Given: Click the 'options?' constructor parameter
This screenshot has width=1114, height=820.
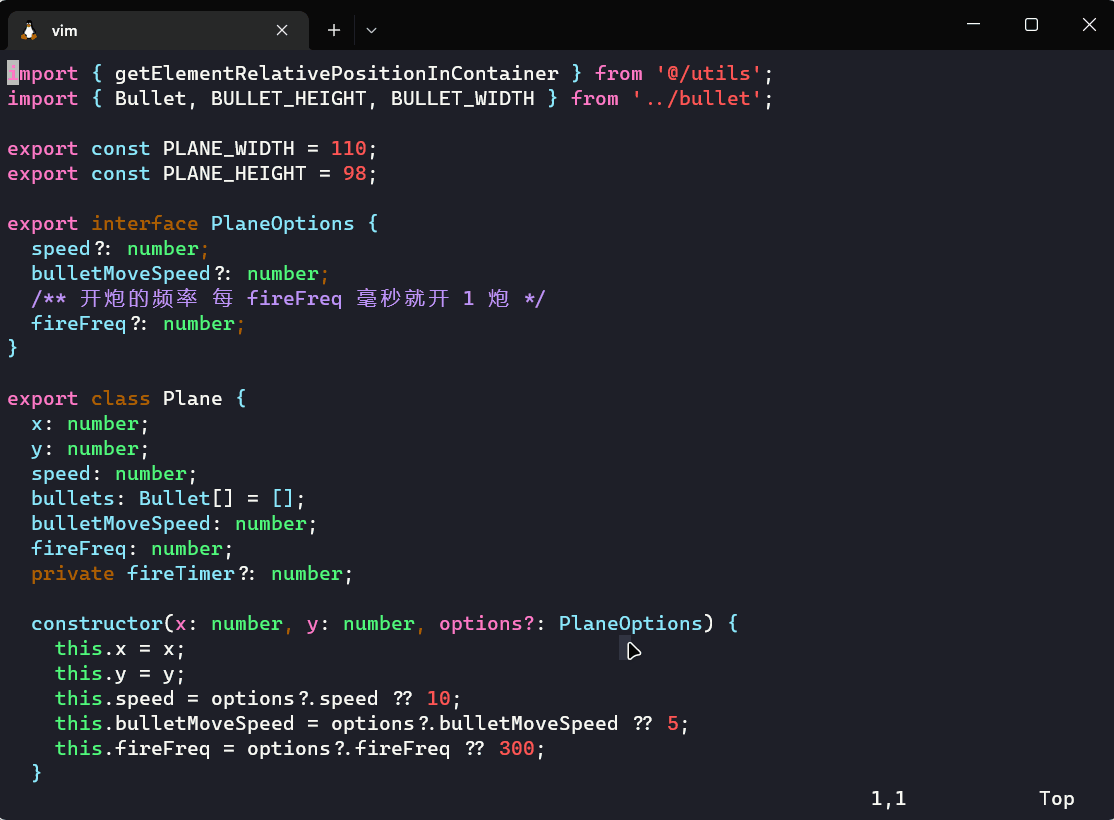Looking at the screenshot, I should coord(486,623).
